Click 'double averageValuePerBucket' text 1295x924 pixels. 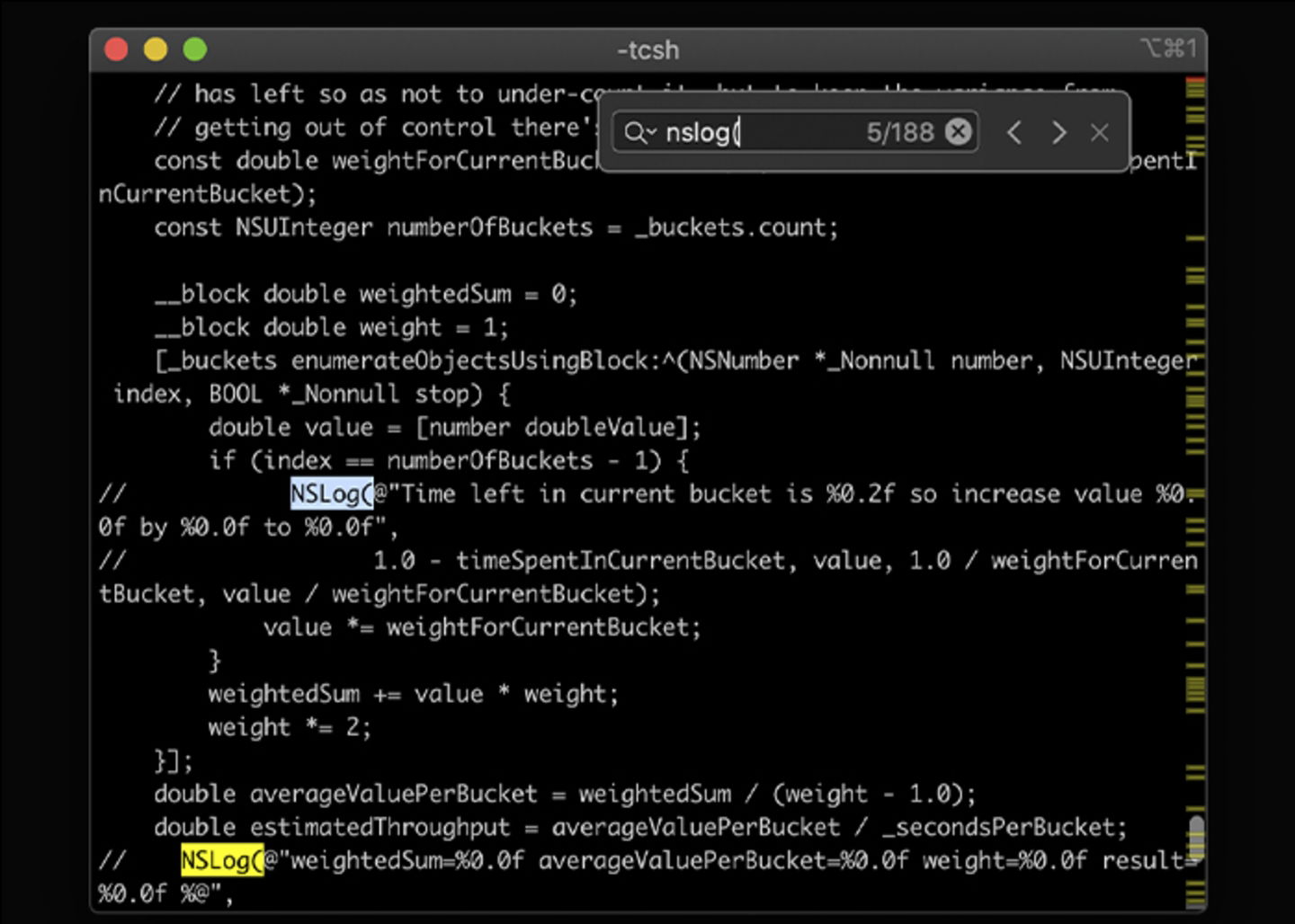345,794
